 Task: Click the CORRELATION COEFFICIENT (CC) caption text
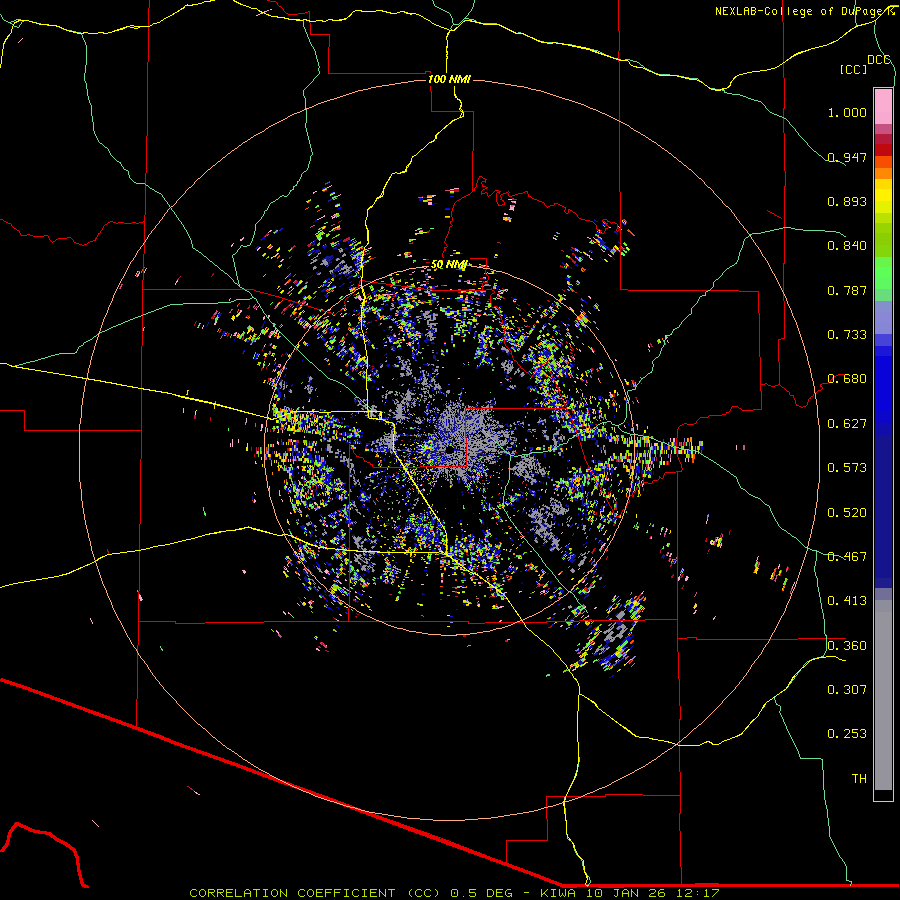(315, 893)
